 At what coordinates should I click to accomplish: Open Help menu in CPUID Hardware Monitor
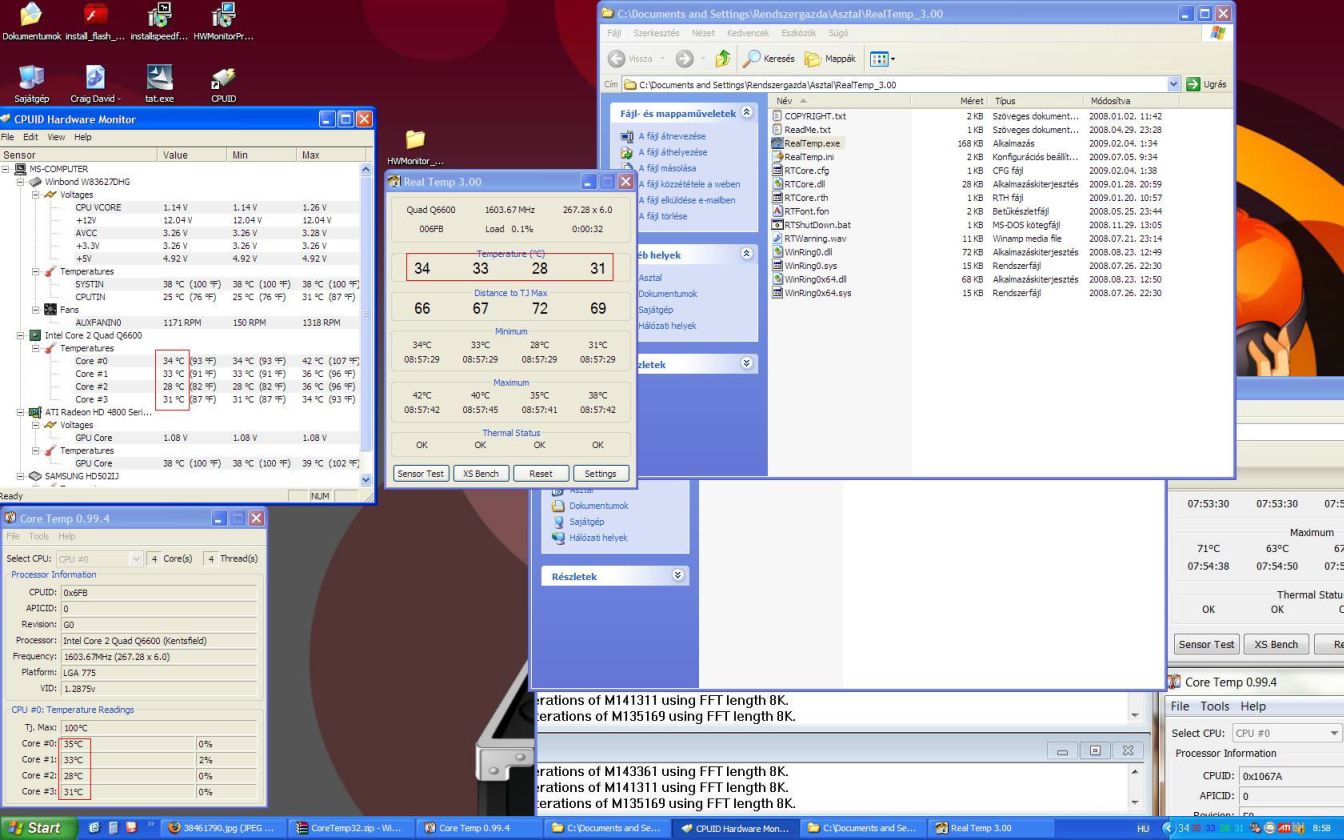(x=82, y=137)
